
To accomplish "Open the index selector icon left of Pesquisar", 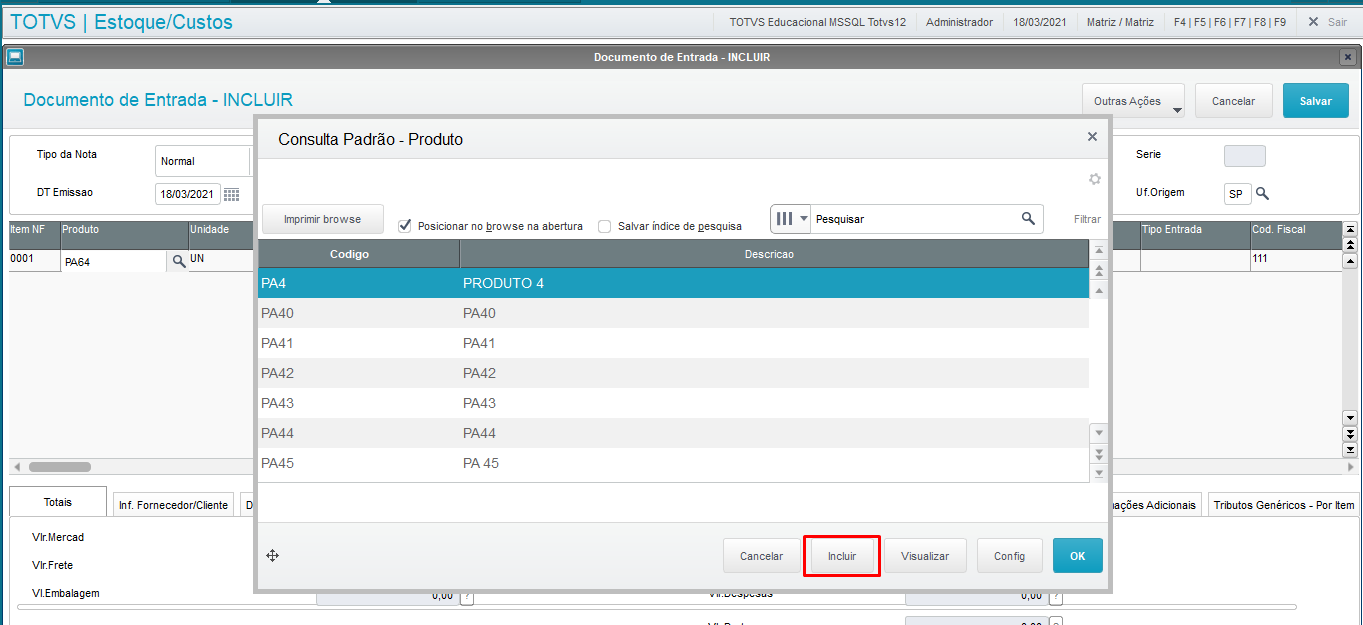I will (791, 219).
